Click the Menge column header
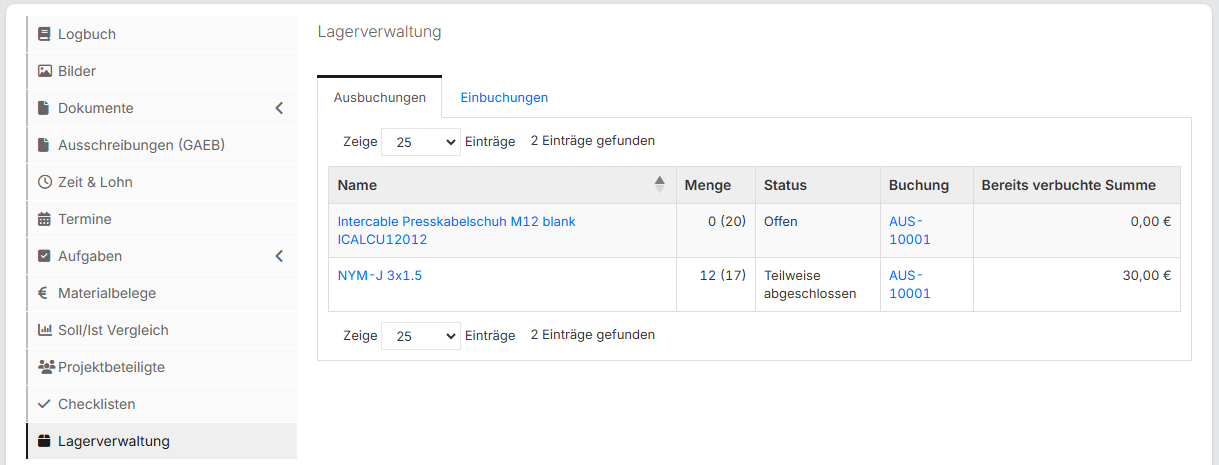This screenshot has width=1219, height=465. point(707,185)
